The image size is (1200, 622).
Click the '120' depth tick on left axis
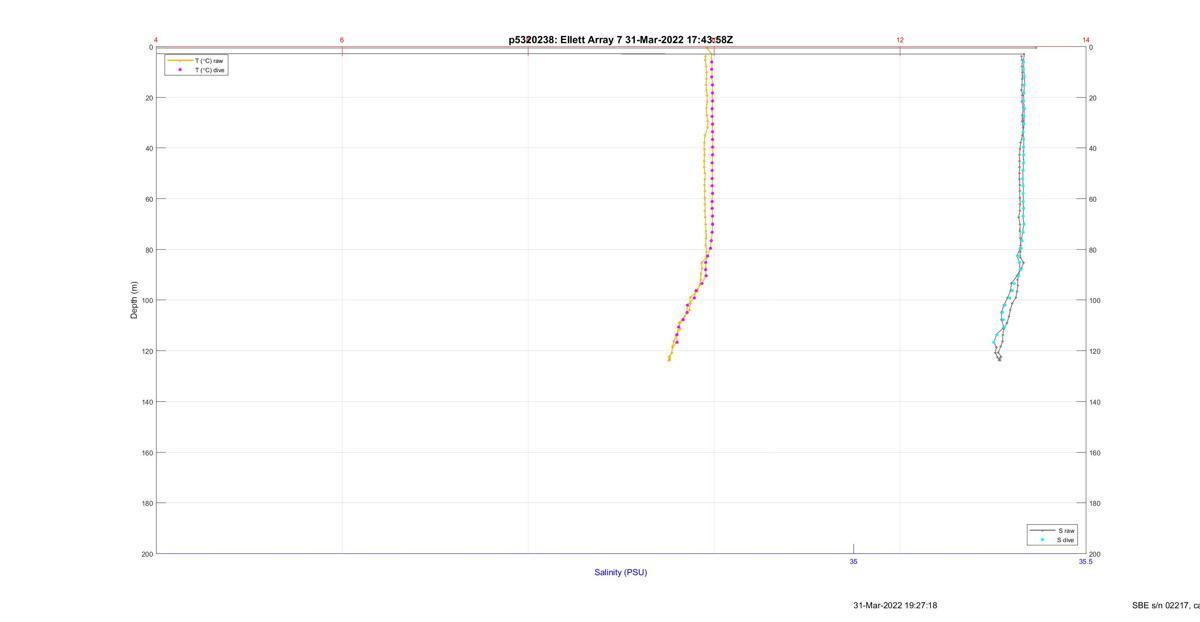(x=147, y=351)
